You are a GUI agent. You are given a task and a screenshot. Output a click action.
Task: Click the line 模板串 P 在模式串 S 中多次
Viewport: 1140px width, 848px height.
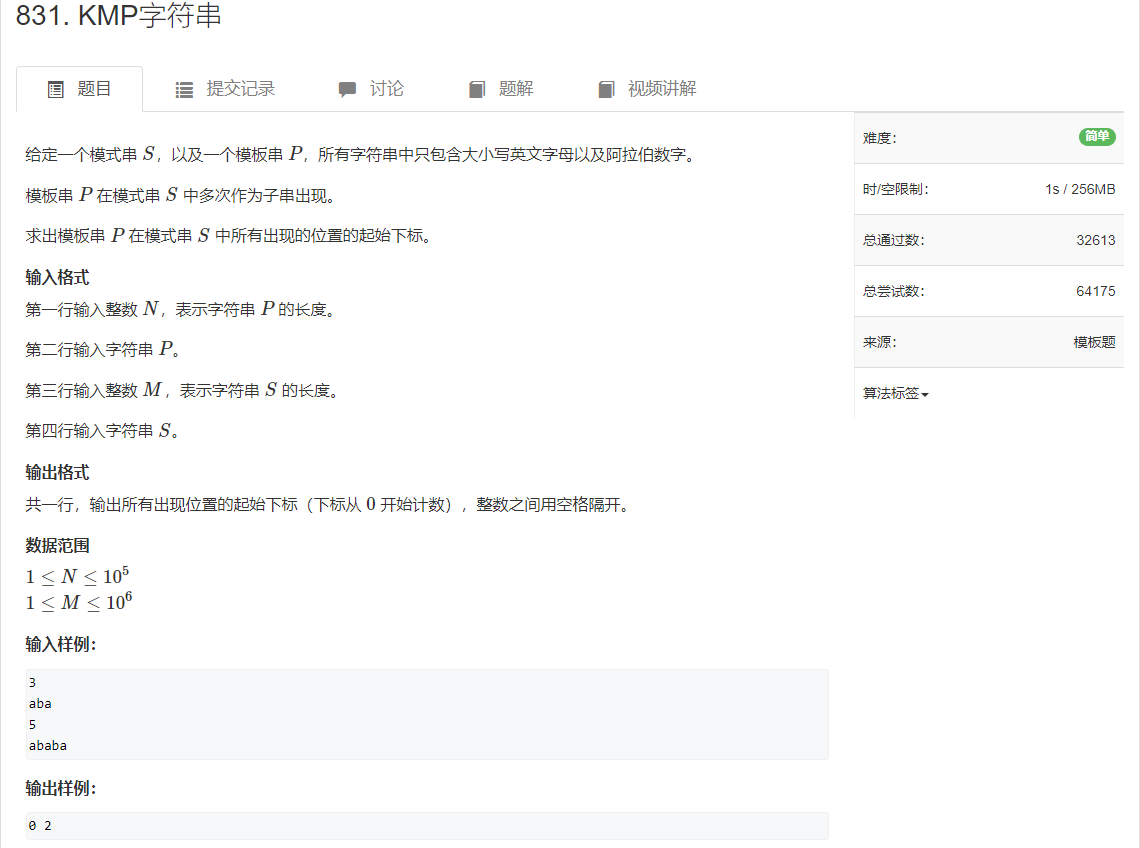click(x=180, y=195)
